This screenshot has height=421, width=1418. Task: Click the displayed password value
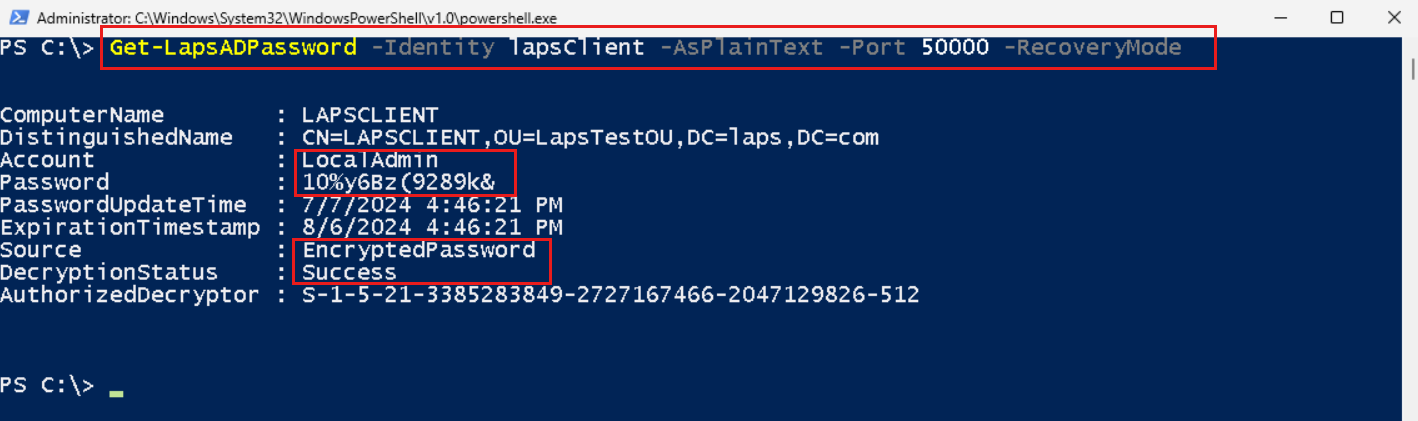(399, 183)
